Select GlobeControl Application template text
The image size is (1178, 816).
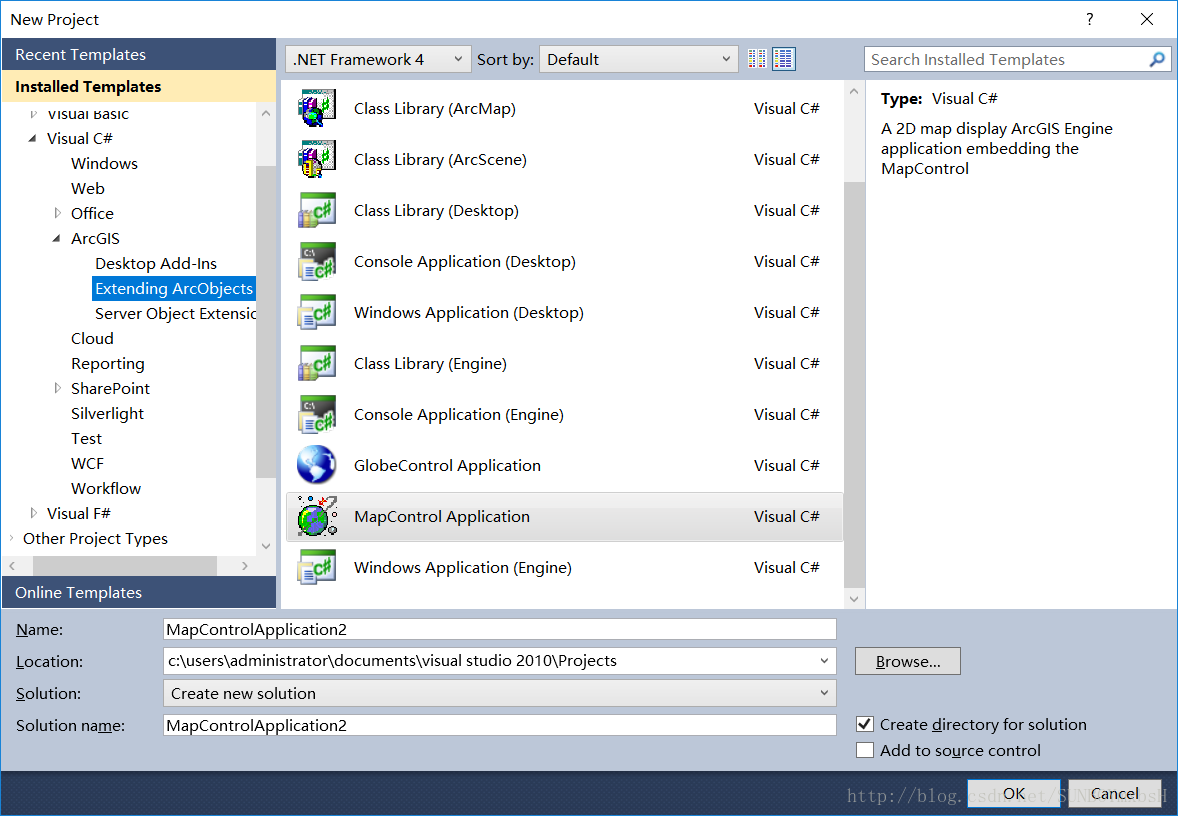[x=447, y=465]
